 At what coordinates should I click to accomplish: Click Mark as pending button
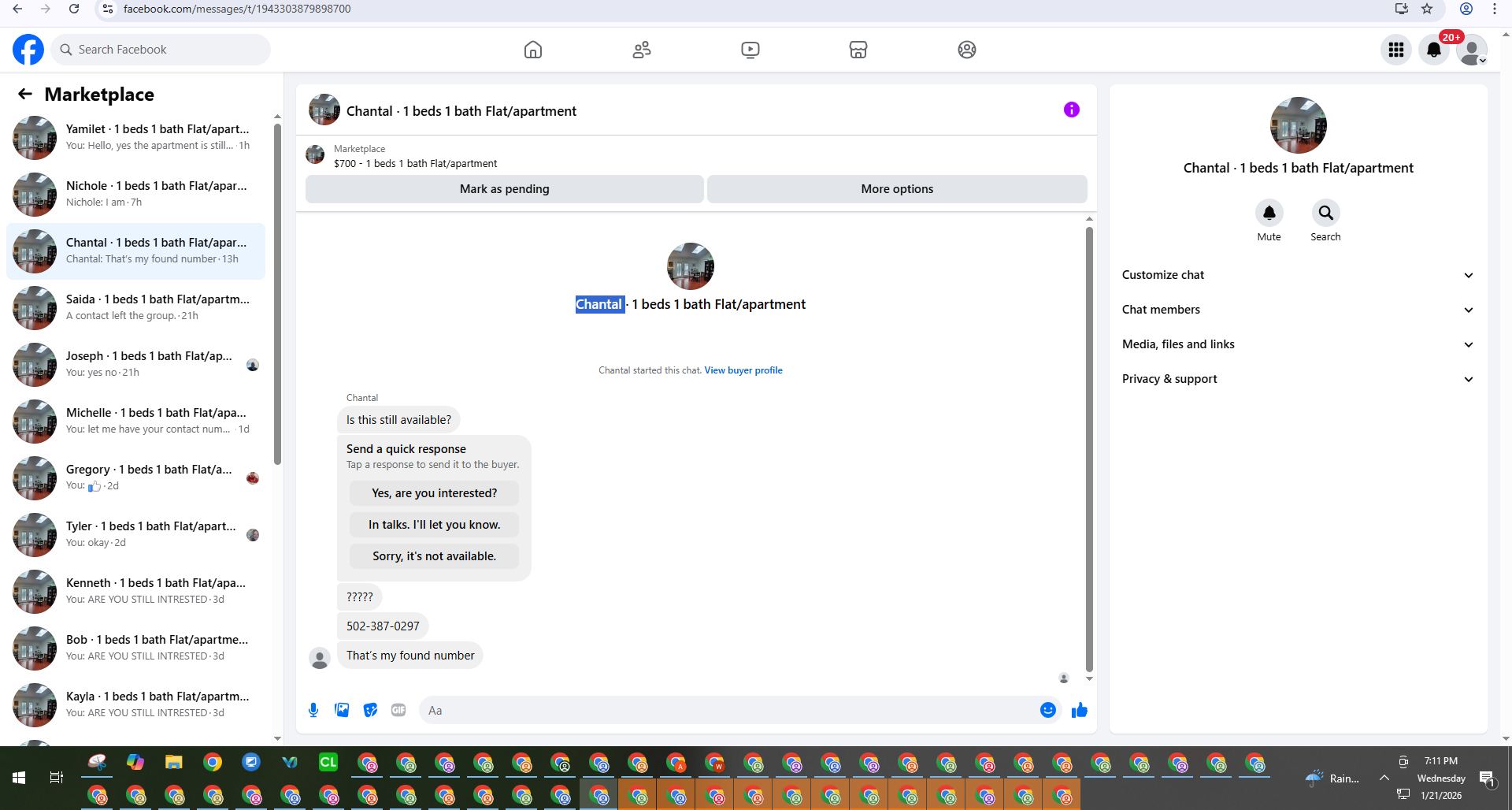[x=505, y=189]
